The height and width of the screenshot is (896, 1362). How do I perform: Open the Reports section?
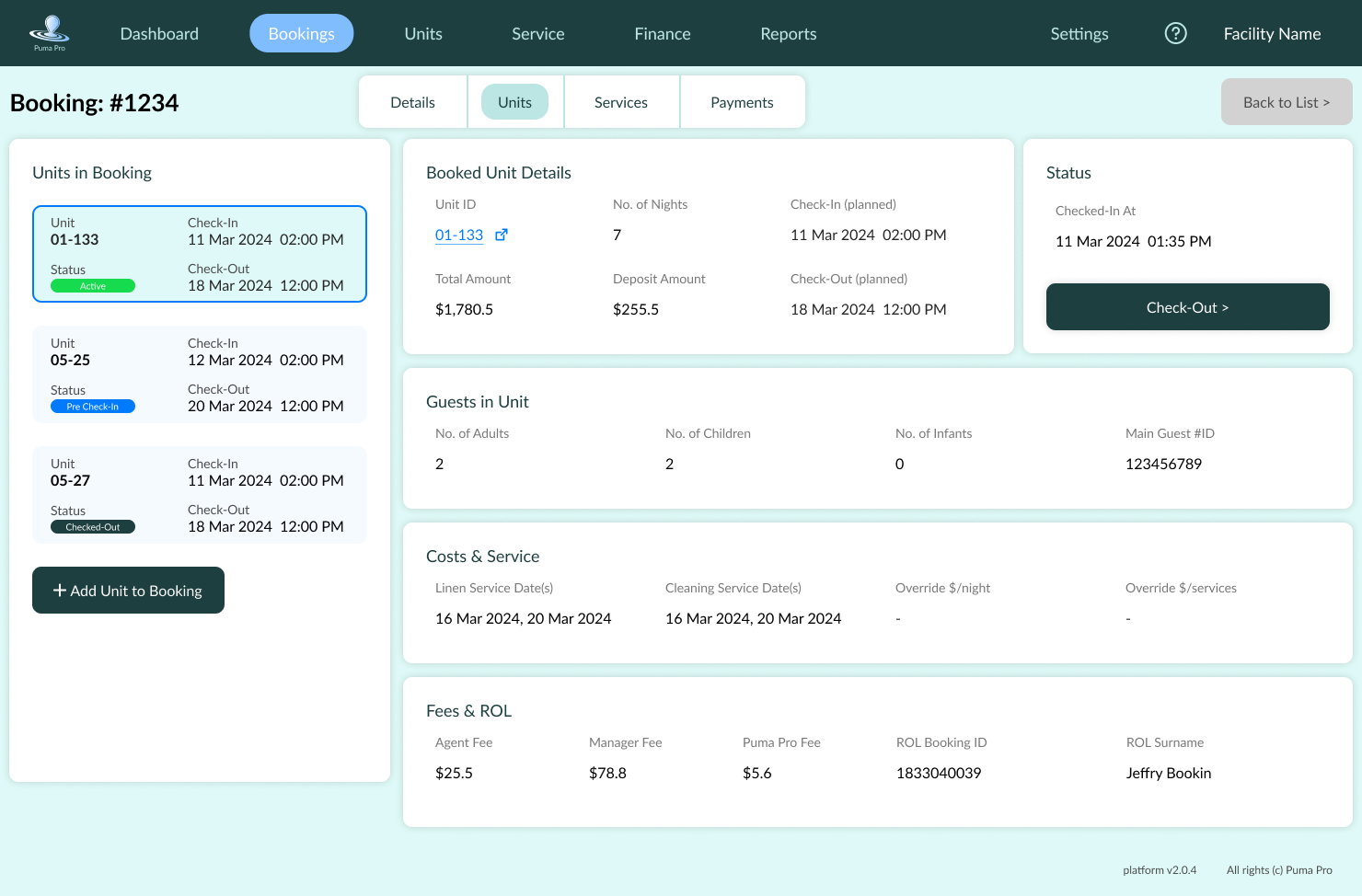(x=789, y=34)
